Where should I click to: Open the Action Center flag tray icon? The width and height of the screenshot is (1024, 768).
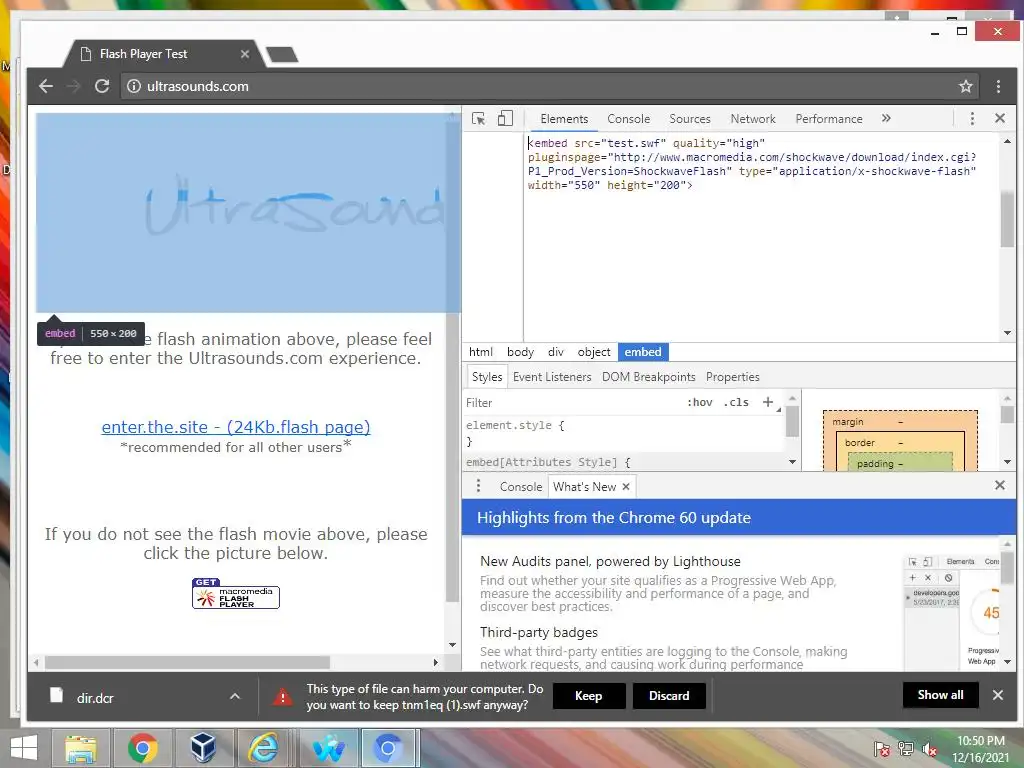click(882, 749)
